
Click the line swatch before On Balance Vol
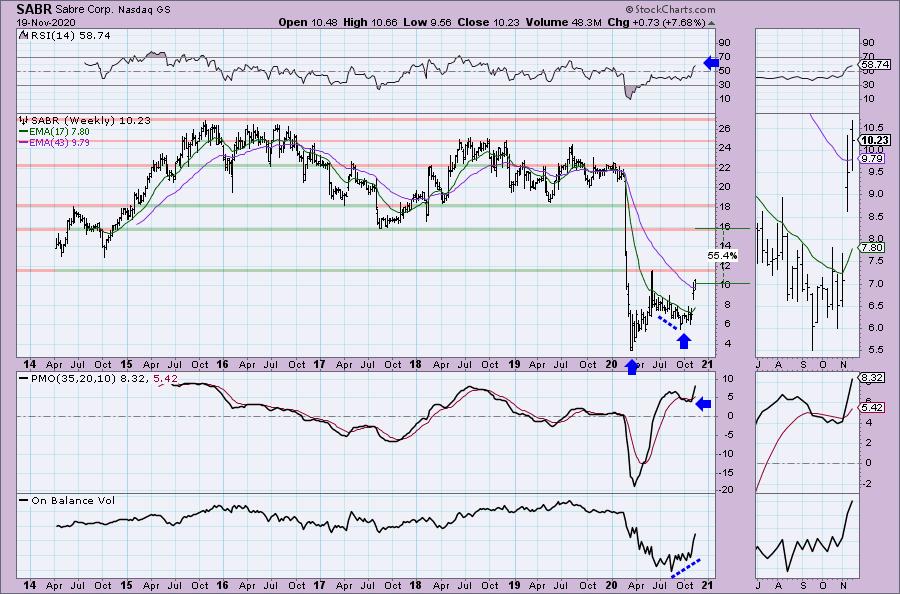[24, 500]
